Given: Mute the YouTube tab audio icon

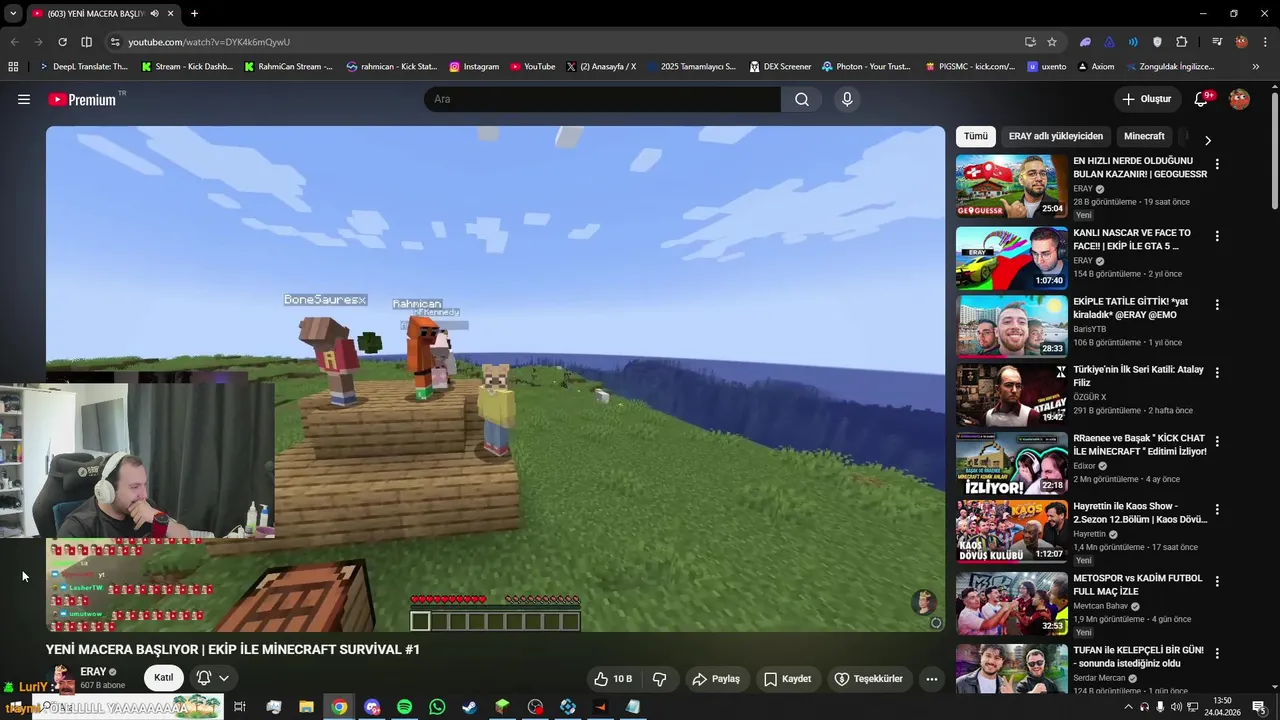Looking at the screenshot, I should pos(154,14).
